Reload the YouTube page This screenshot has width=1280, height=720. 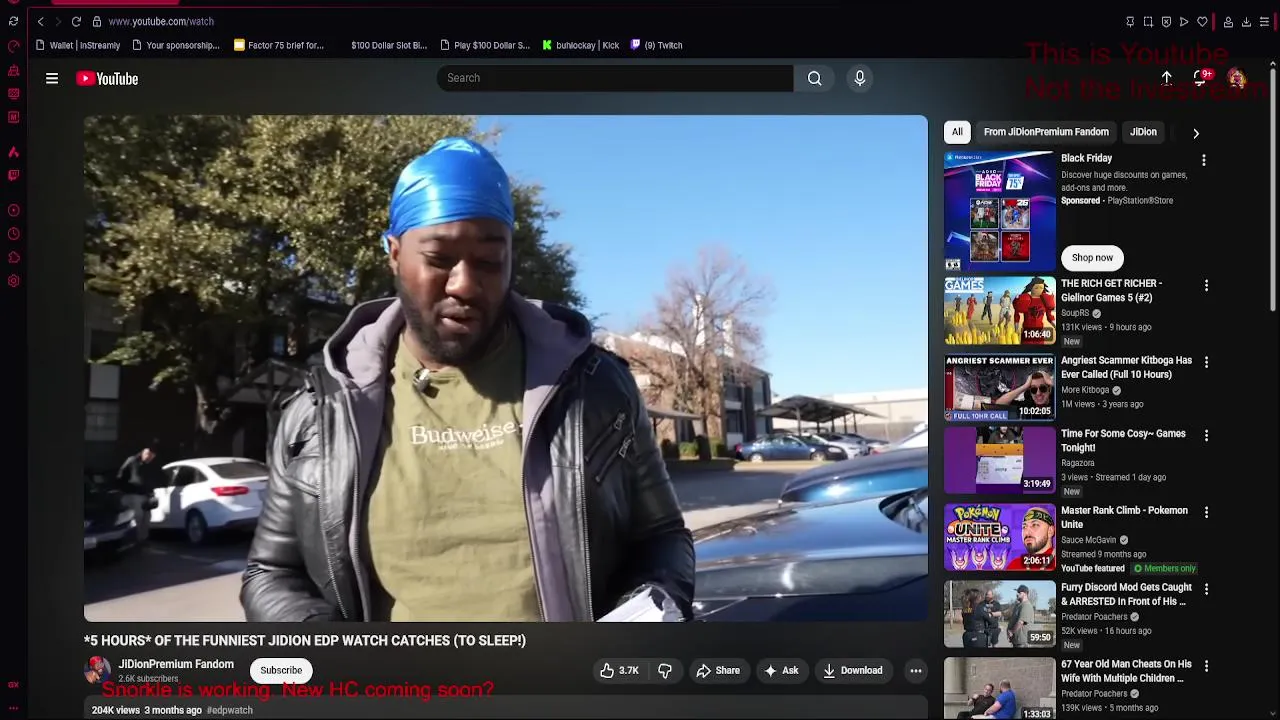[x=76, y=21]
